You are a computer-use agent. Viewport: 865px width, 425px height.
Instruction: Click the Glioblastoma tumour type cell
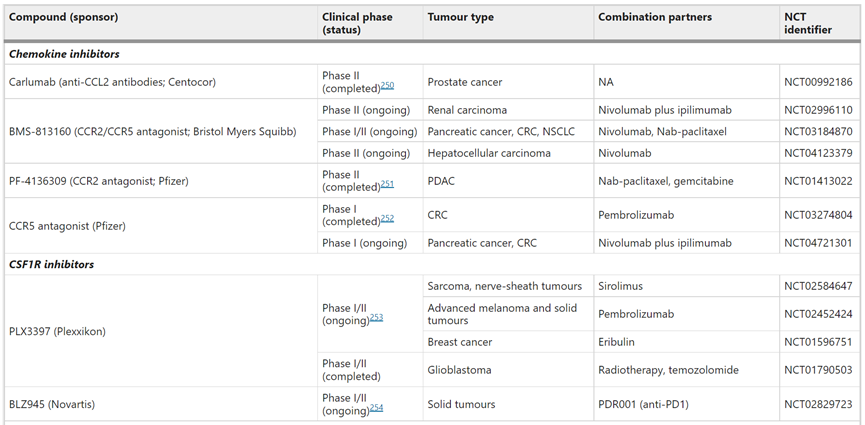[508, 370]
